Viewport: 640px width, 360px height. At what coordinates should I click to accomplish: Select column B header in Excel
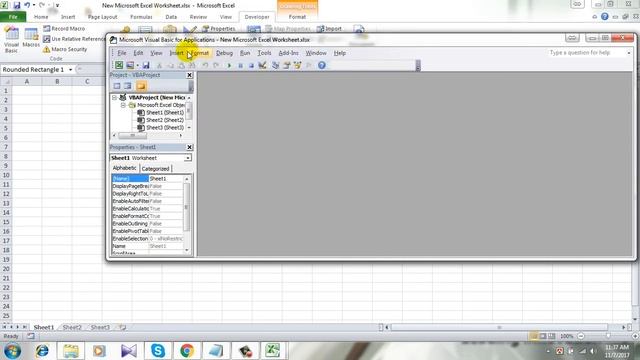click(57, 82)
